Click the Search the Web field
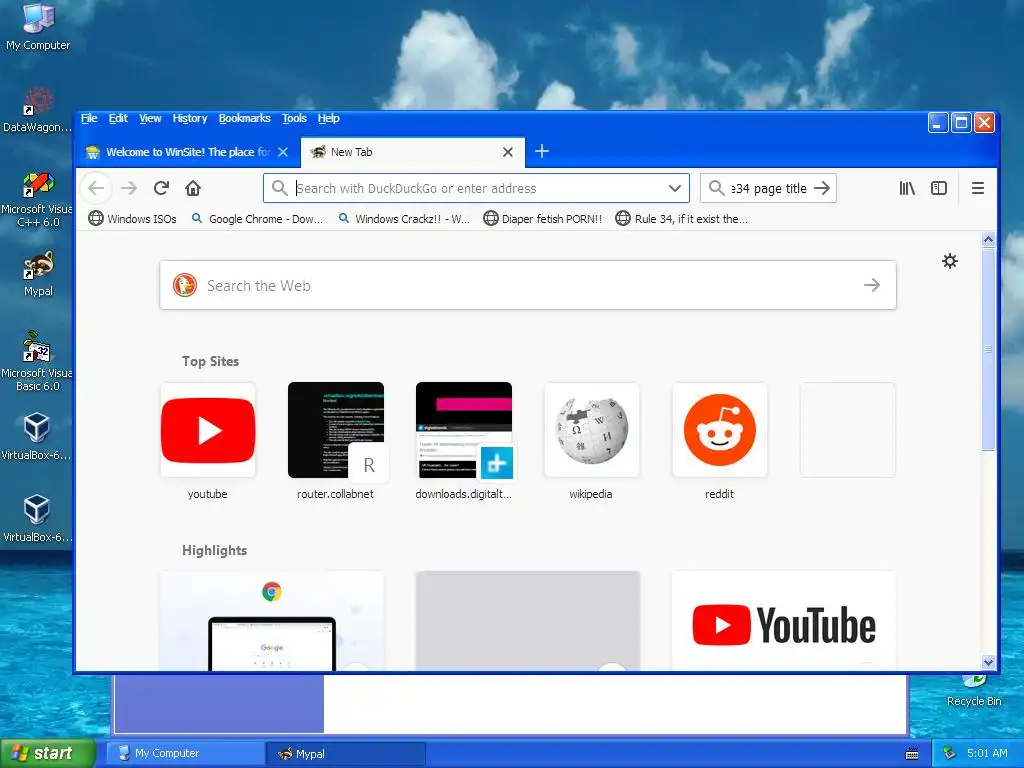The width and height of the screenshot is (1024, 768). point(528,285)
